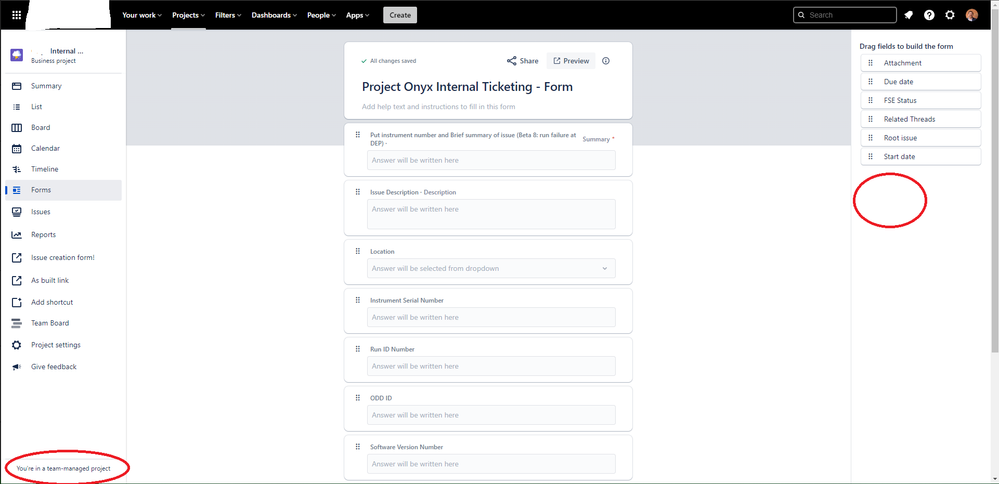999x484 pixels.
Task: Click the Software Version Number answer box
Action: click(x=491, y=464)
